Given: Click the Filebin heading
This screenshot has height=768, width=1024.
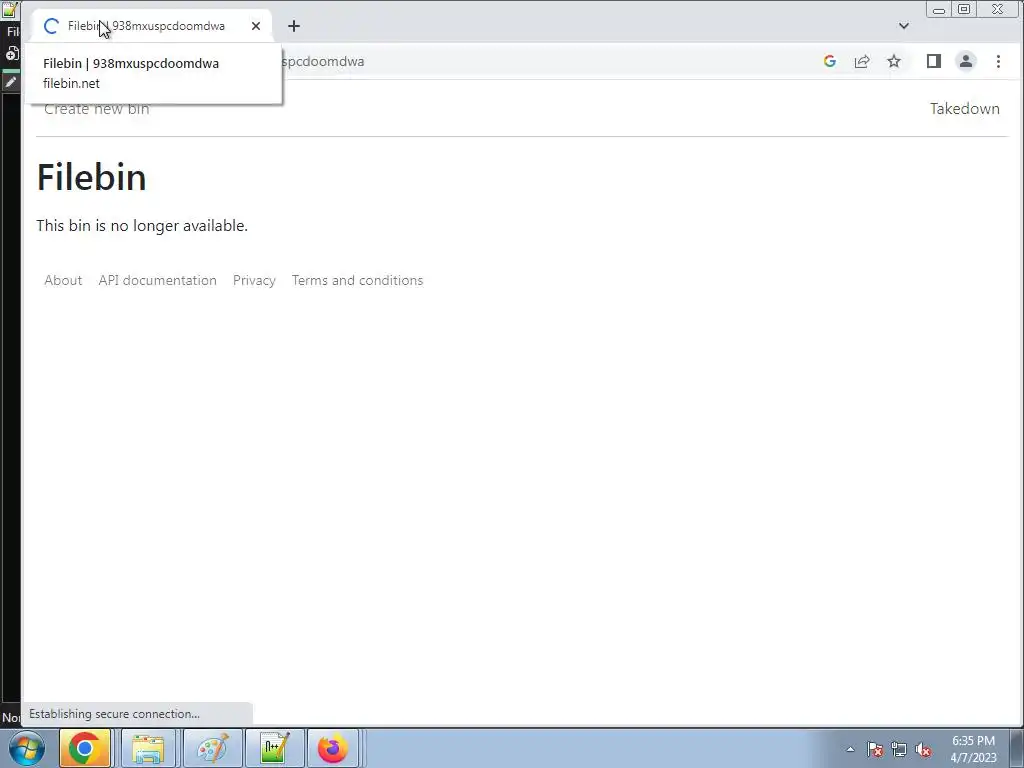Looking at the screenshot, I should click(x=91, y=177).
